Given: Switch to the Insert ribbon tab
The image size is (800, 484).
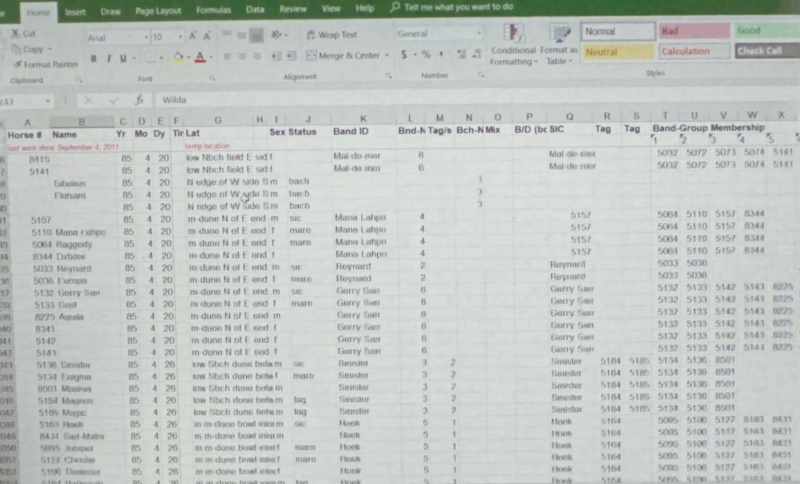Looking at the screenshot, I should pyautogui.click(x=76, y=12).
